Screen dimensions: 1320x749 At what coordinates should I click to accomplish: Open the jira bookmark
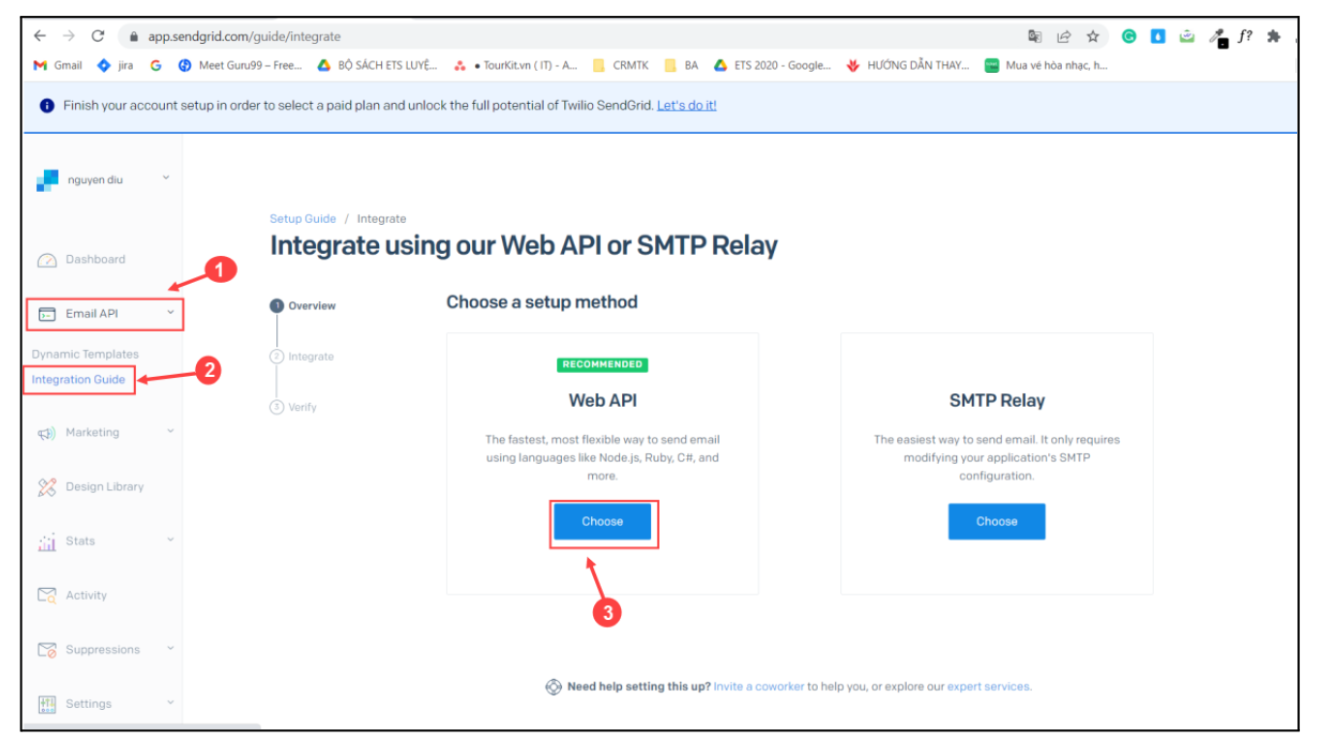tap(115, 66)
